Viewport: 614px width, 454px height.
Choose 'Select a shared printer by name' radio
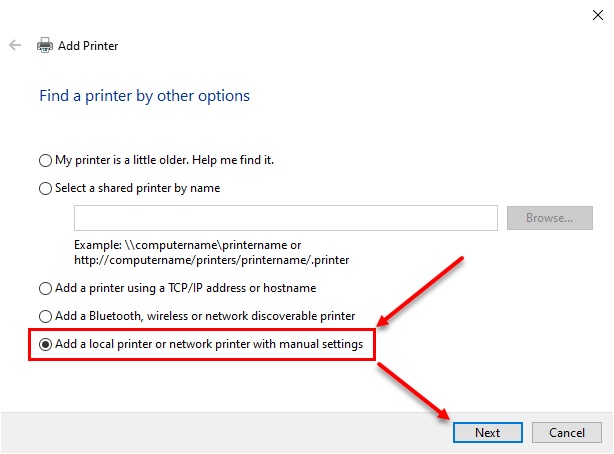click(x=45, y=188)
